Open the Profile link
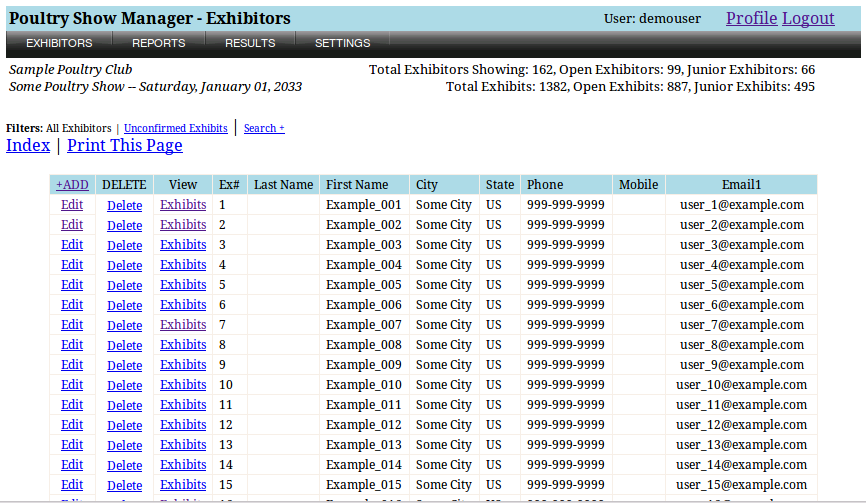This screenshot has width=866, height=503. pyautogui.click(x=751, y=18)
